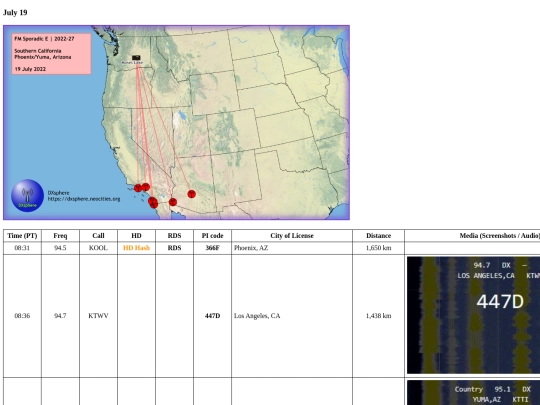Viewport: 540px width, 405px height.
Task: Select the frequency cell '94.5'
Action: tap(60, 248)
